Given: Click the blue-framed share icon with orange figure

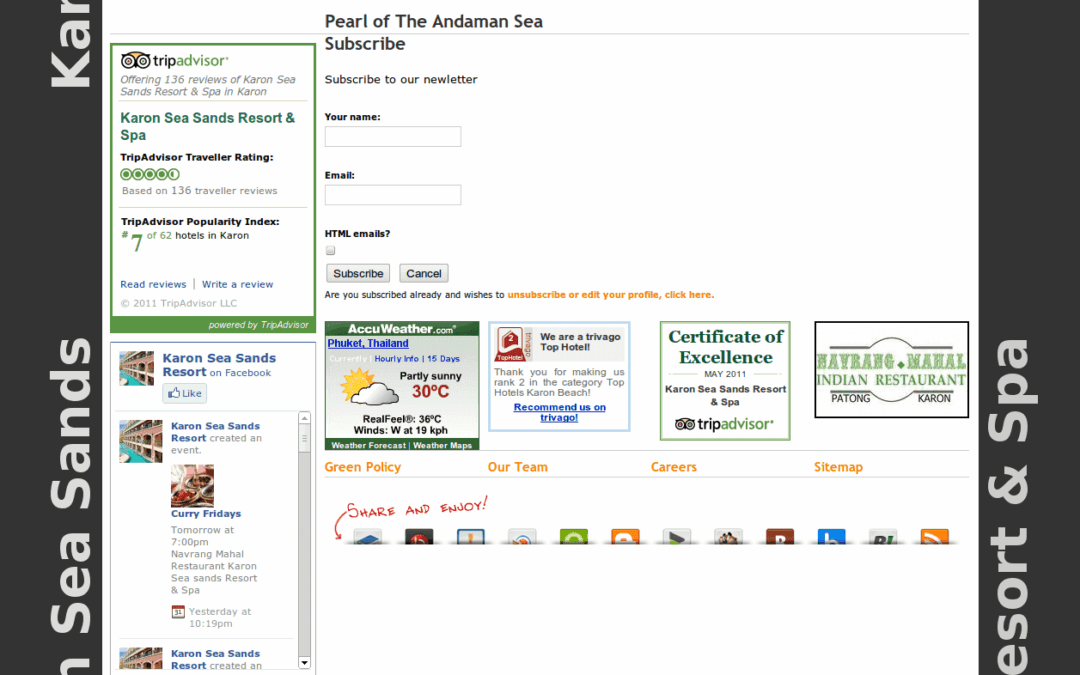Looking at the screenshot, I should 470,537.
